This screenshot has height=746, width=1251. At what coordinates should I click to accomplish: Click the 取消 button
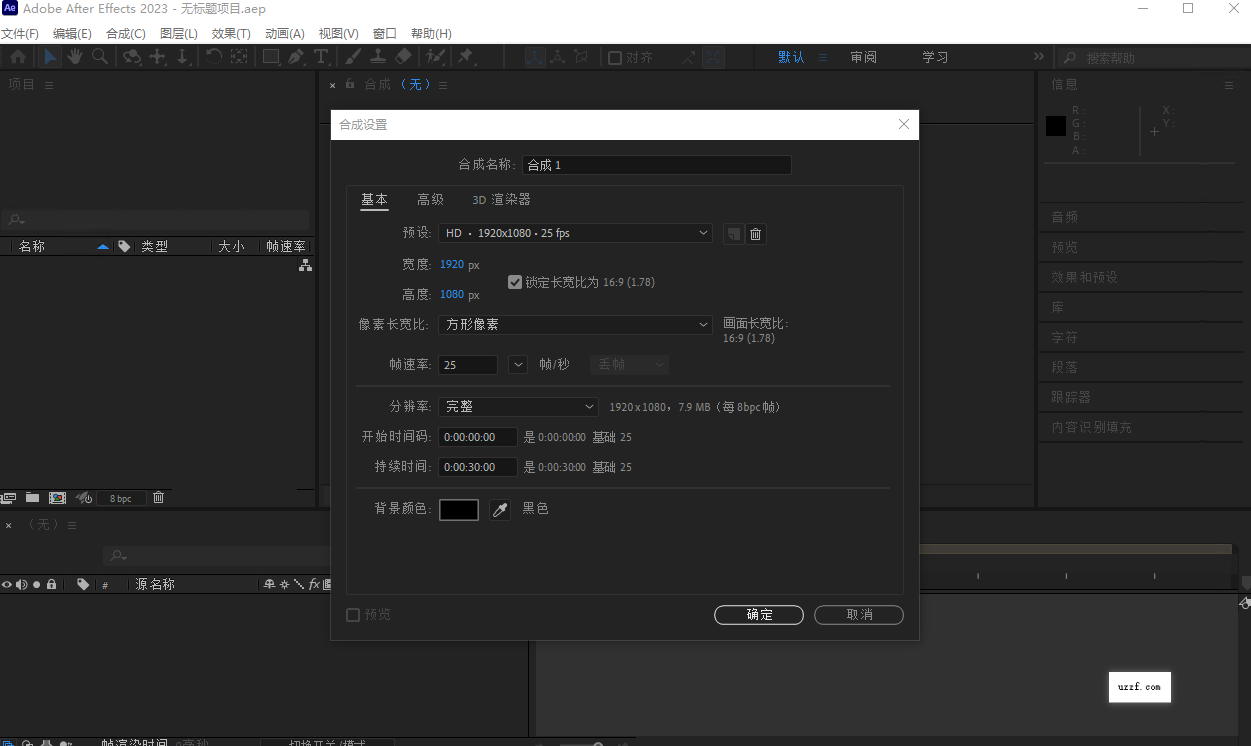click(x=858, y=615)
